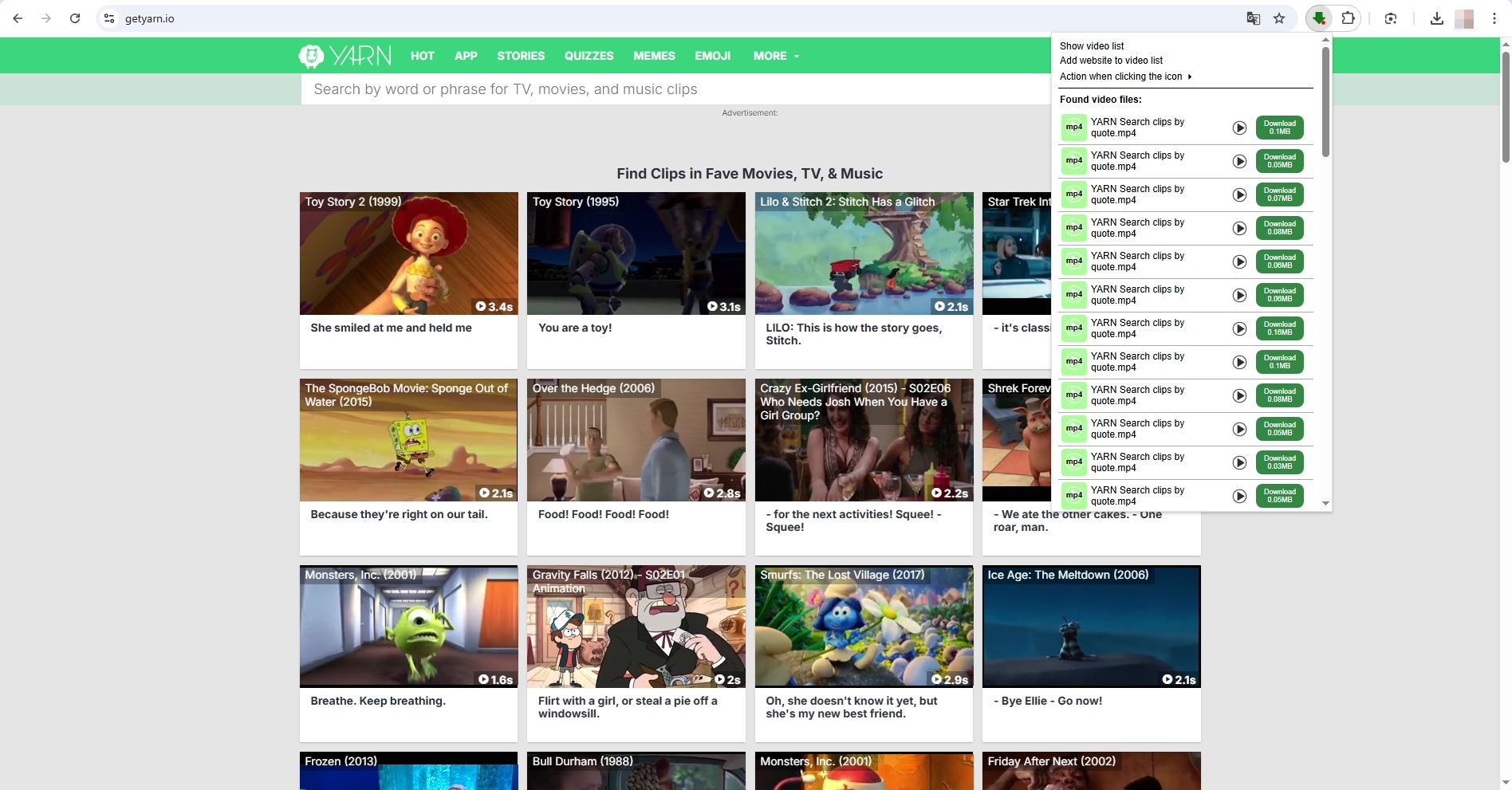1512x790 pixels.
Task: Click the YARN logo
Action: click(x=345, y=56)
